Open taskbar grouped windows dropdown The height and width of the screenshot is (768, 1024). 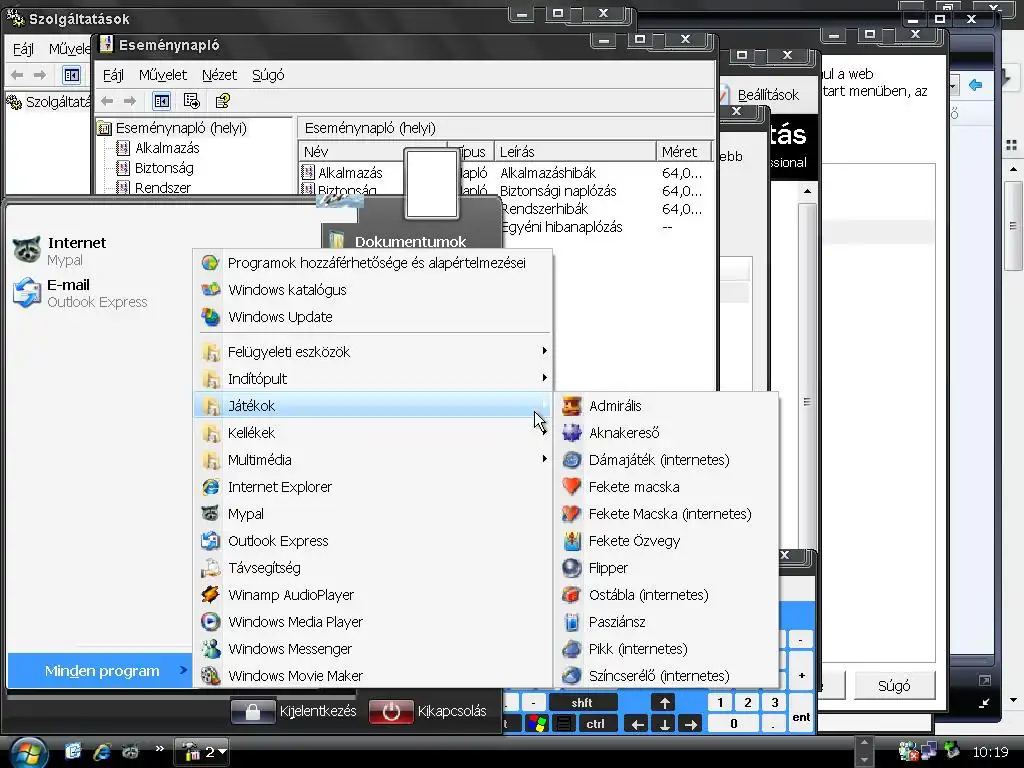[x=201, y=752]
